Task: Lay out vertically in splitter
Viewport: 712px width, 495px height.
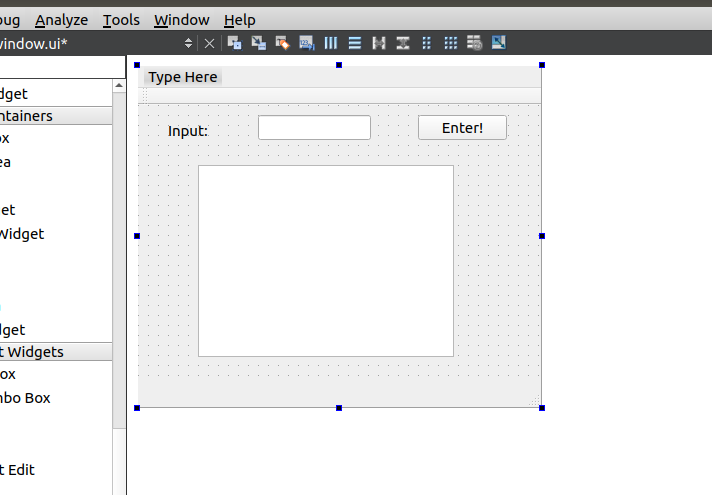Action: pyautogui.click(x=402, y=43)
